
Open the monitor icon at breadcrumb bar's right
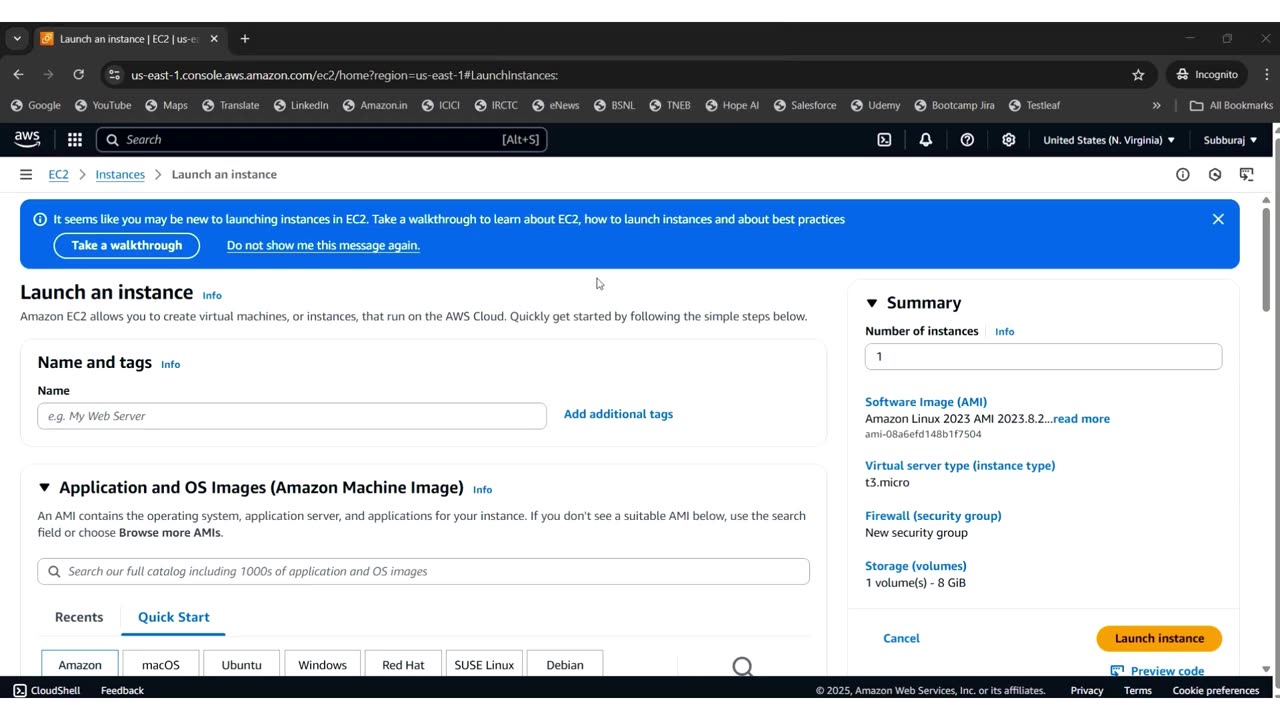tap(1246, 174)
